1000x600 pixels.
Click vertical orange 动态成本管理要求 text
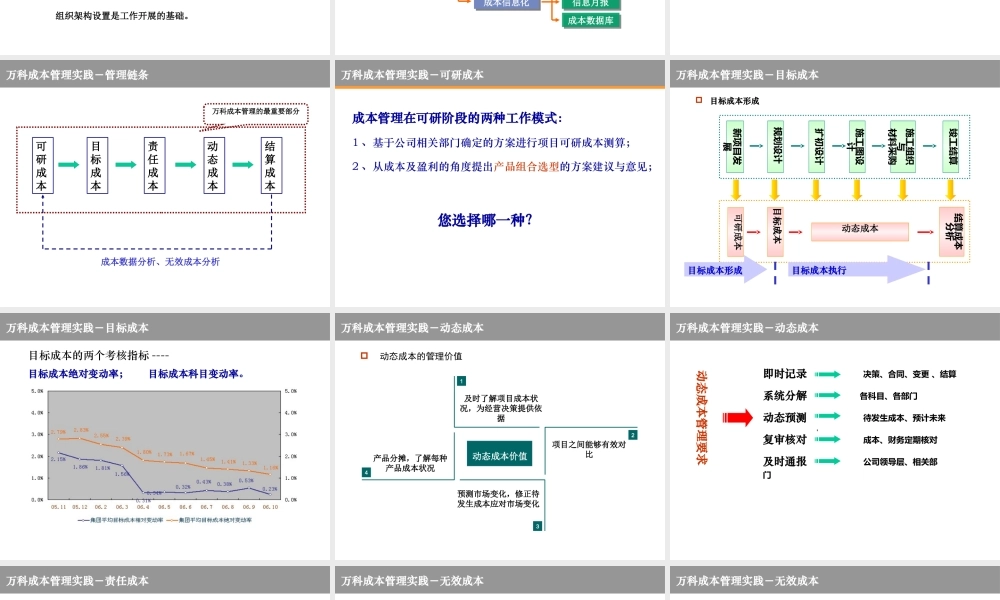701,418
